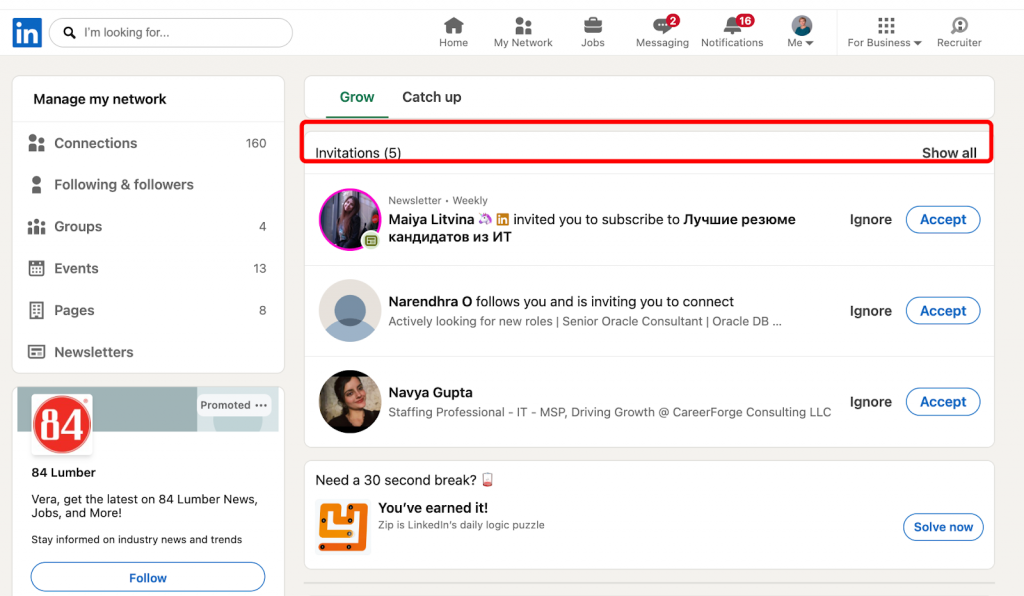Click the LinkedIn logo

(x=26, y=32)
